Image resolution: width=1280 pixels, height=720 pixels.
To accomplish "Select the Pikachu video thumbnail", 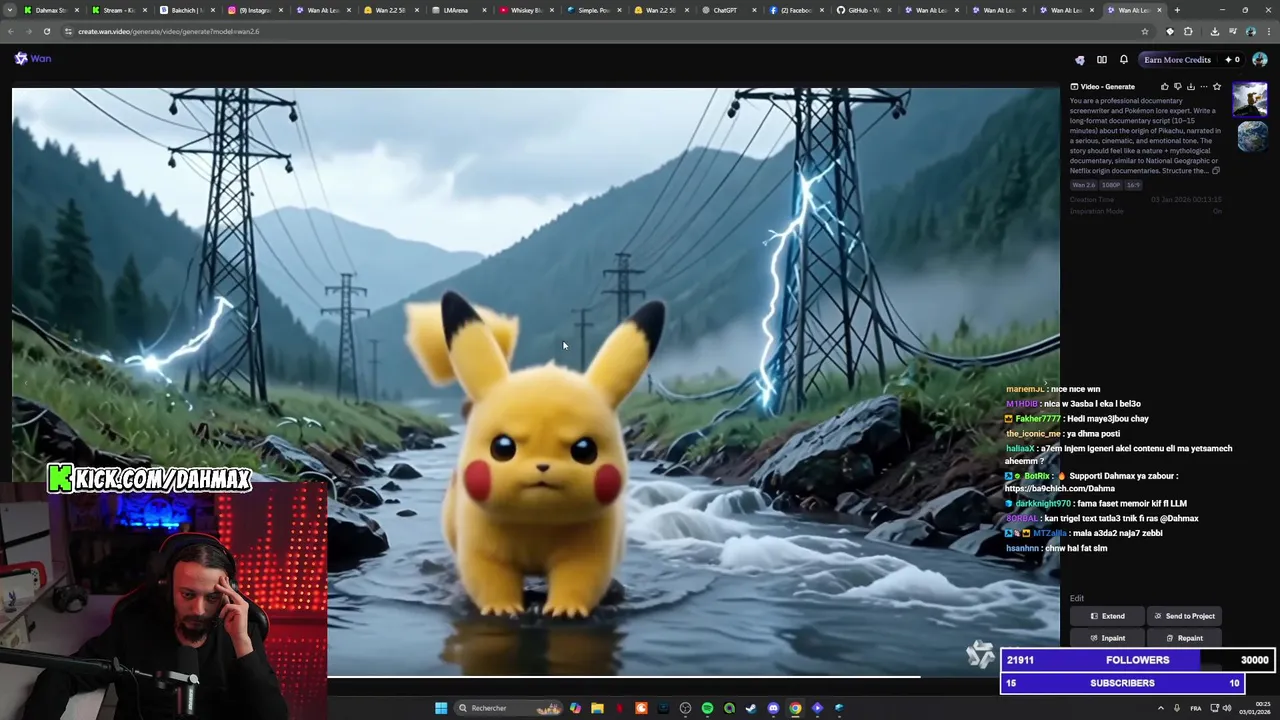I will click(1250, 100).
